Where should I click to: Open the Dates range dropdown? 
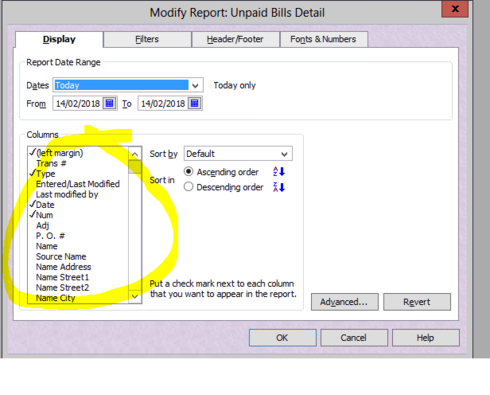pos(195,85)
